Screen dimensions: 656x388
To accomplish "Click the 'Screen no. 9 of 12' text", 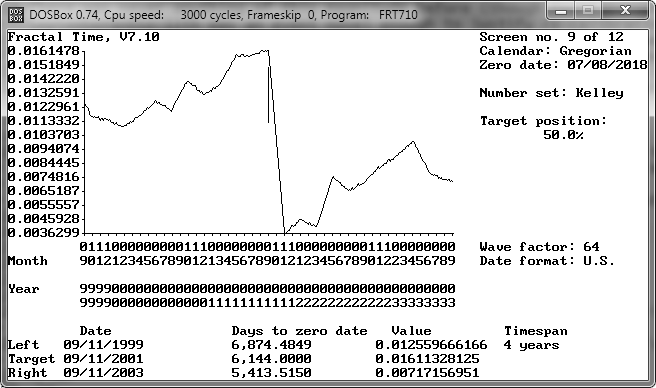I will tap(551, 37).
